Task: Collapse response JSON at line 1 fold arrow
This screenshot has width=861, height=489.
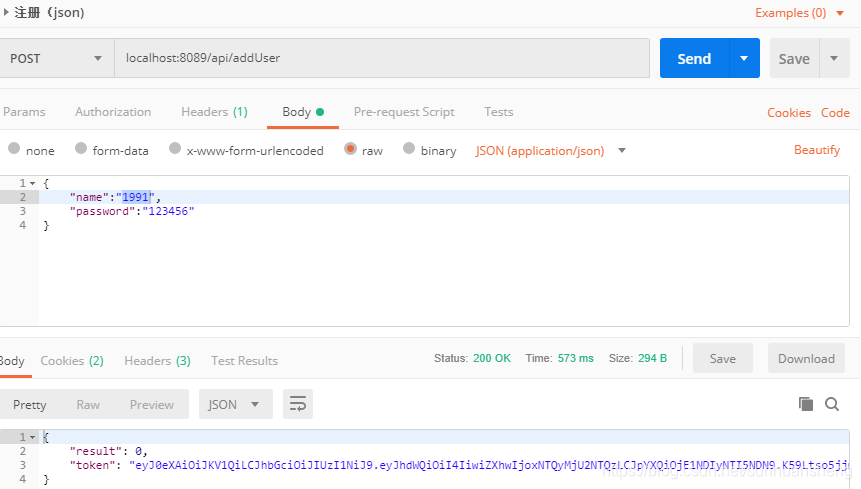Action: 32,437
